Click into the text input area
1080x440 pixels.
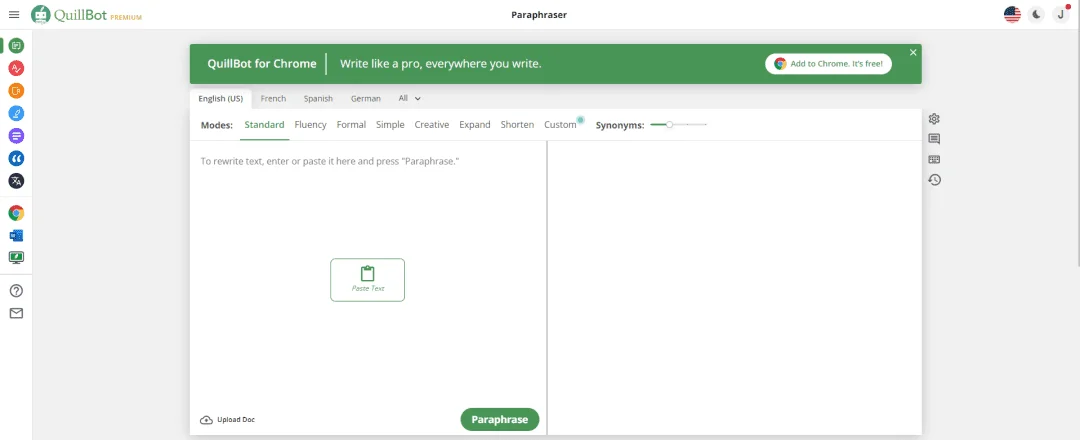368,273
